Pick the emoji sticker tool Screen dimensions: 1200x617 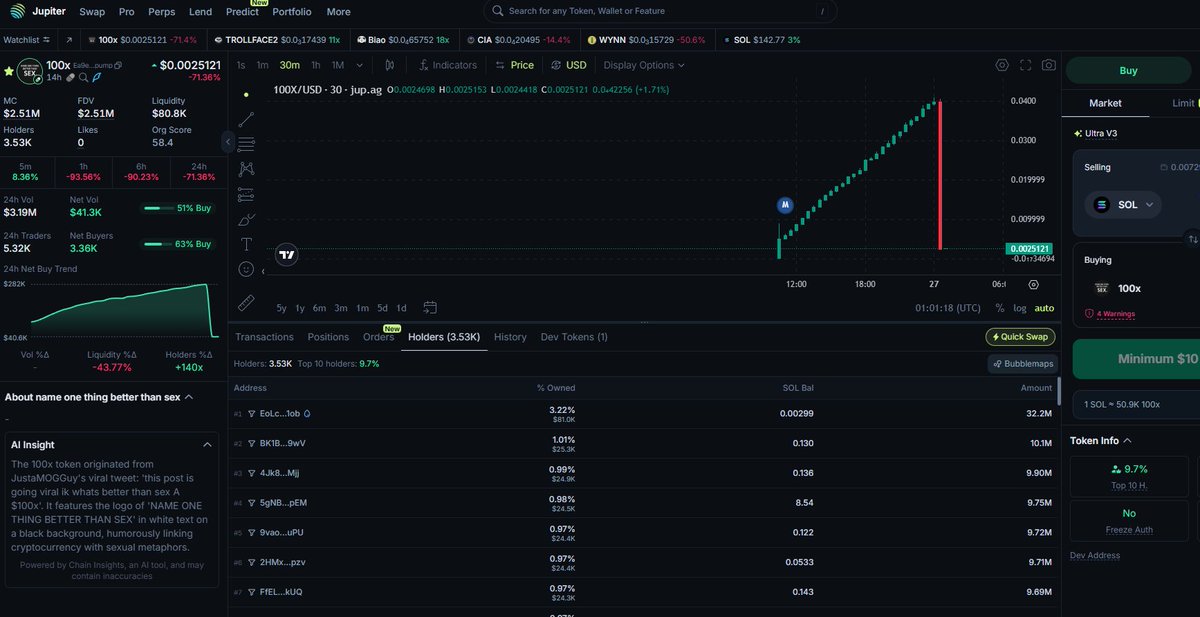click(x=246, y=267)
